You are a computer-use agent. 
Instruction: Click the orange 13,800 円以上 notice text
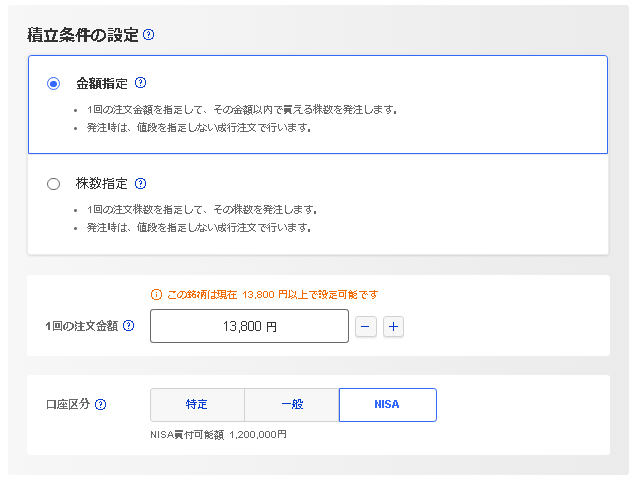tap(272, 294)
